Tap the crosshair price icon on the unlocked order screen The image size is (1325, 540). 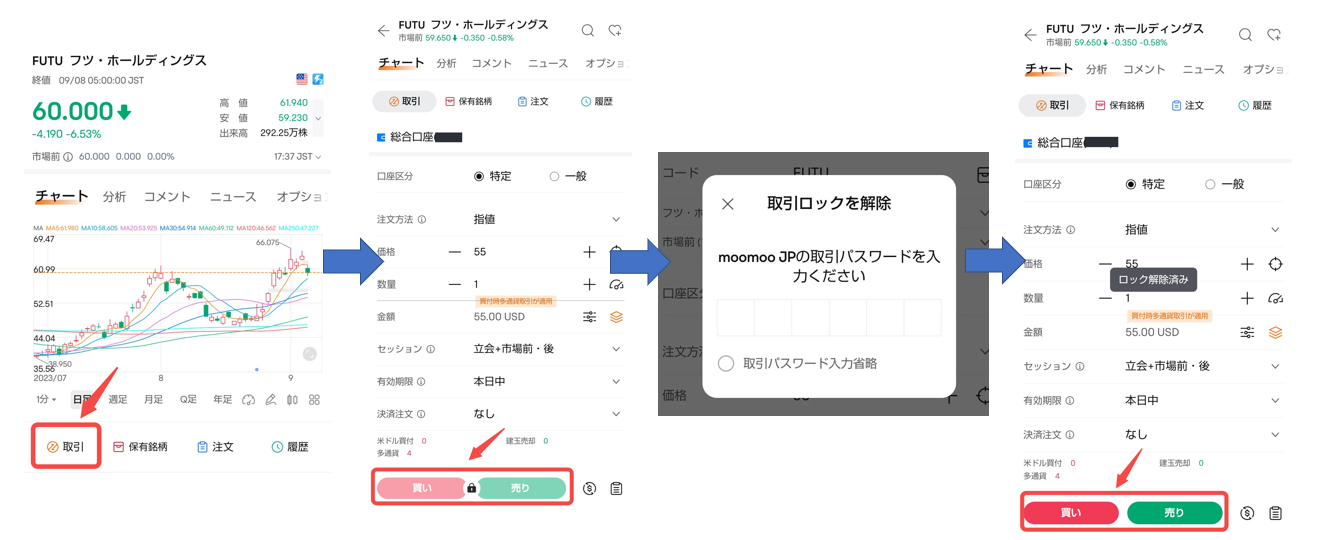click(1275, 264)
